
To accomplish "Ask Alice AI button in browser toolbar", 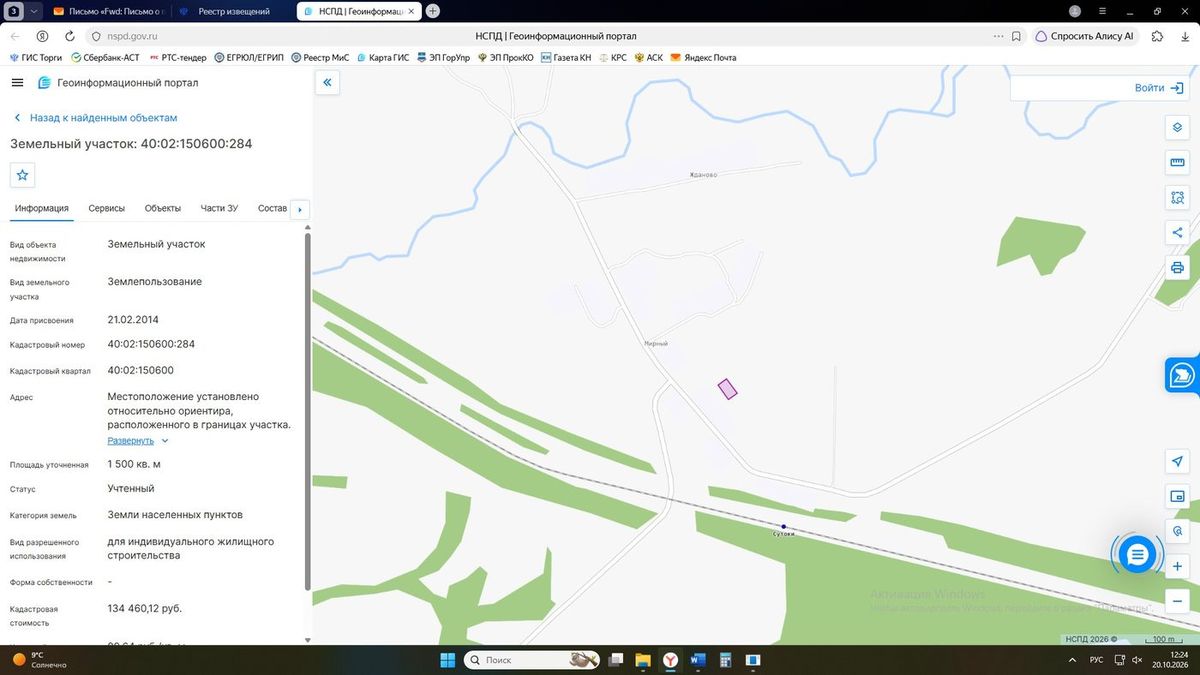I will pos(1085,36).
